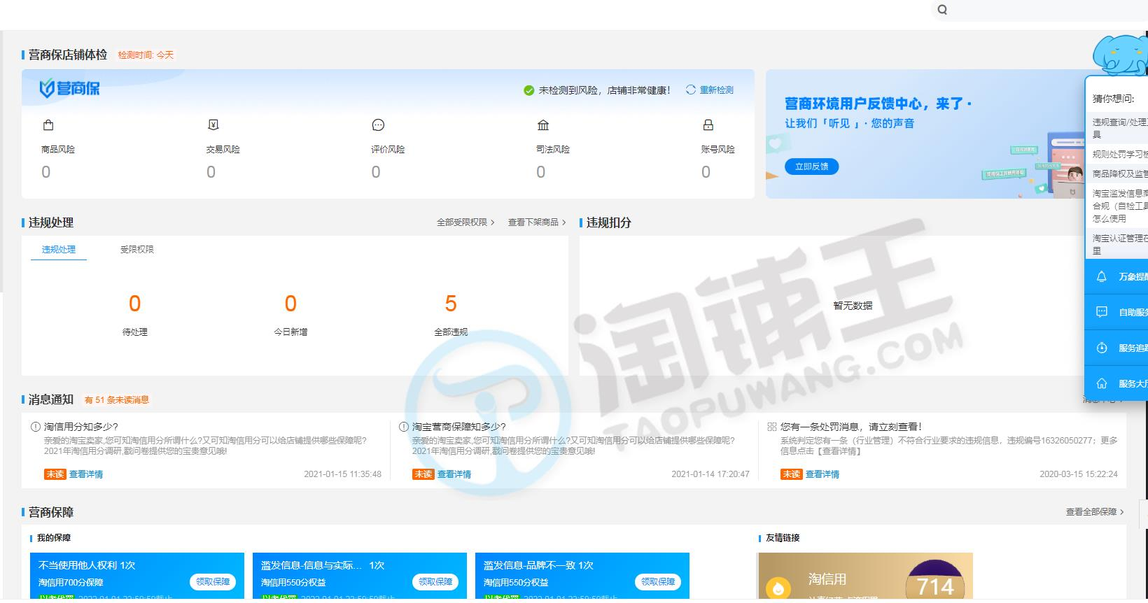This screenshot has height=603, width=1148.
Task: Click the info icon beside 淘宝营商保障知多少
Action: tap(403, 427)
